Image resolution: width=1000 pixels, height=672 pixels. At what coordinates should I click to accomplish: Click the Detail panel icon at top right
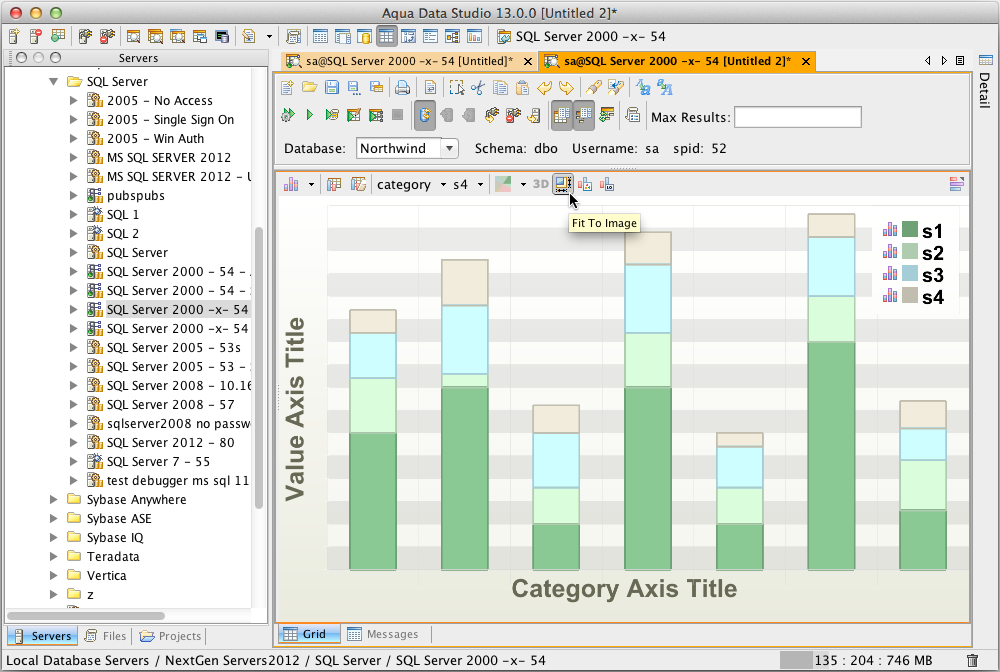pyautogui.click(x=985, y=61)
